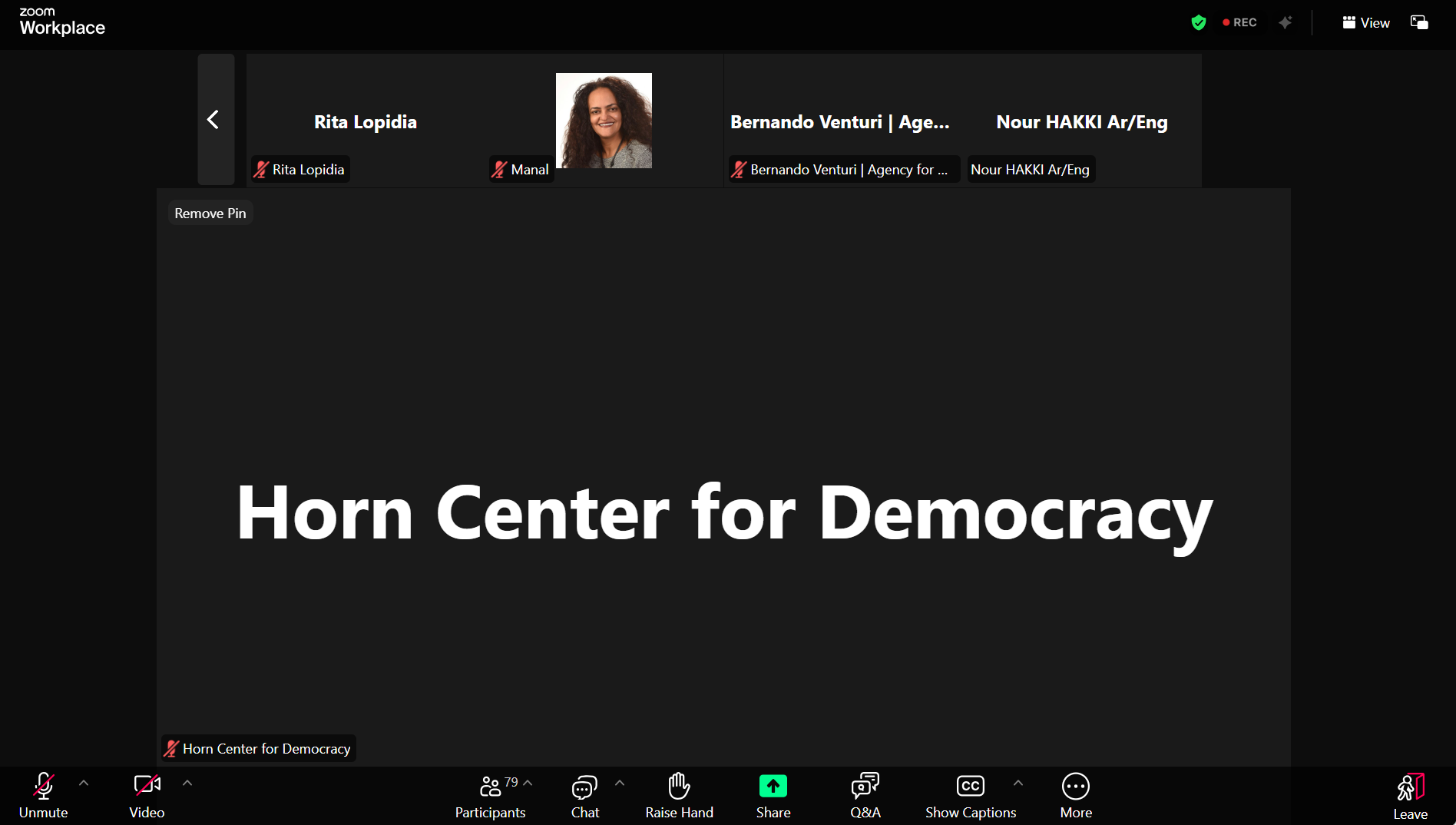1456x825 pixels.
Task: Open the View menu
Action: click(x=1365, y=22)
